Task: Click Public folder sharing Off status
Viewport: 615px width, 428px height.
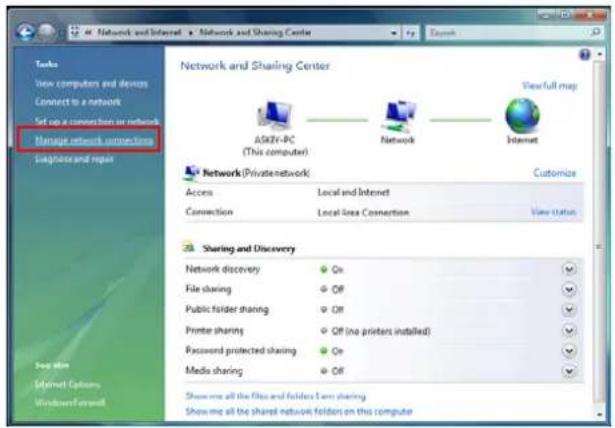Action: [x=332, y=310]
